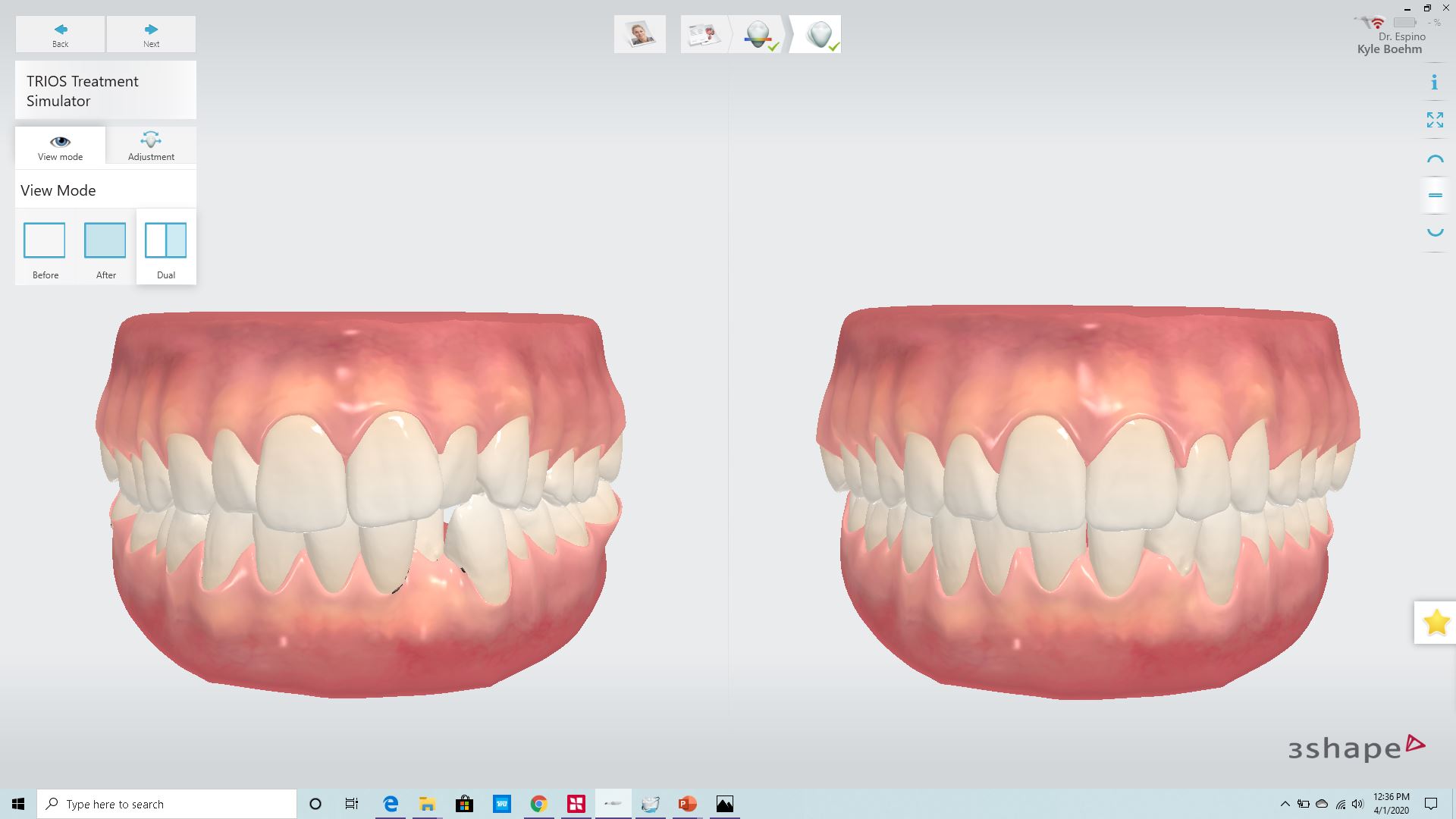Image resolution: width=1456 pixels, height=819 pixels.
Task: Select the fullscreen expand icon
Action: pos(1435,119)
